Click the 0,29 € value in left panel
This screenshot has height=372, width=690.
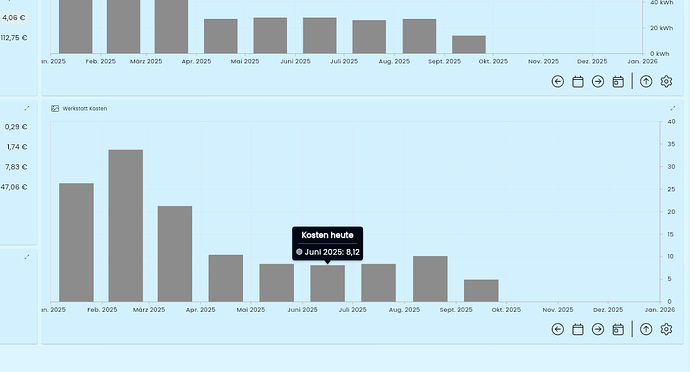pyautogui.click(x=16, y=127)
